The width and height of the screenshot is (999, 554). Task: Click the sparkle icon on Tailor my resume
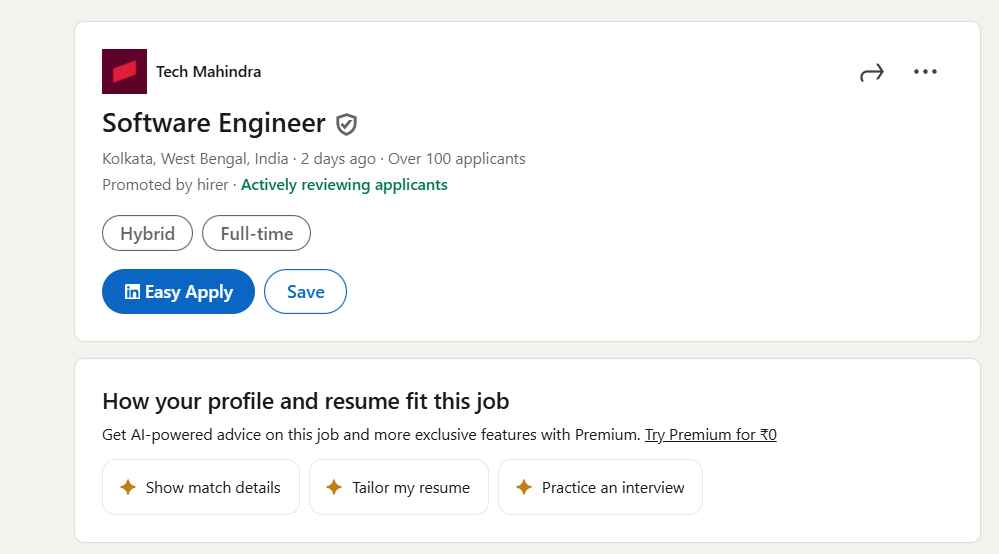(334, 488)
